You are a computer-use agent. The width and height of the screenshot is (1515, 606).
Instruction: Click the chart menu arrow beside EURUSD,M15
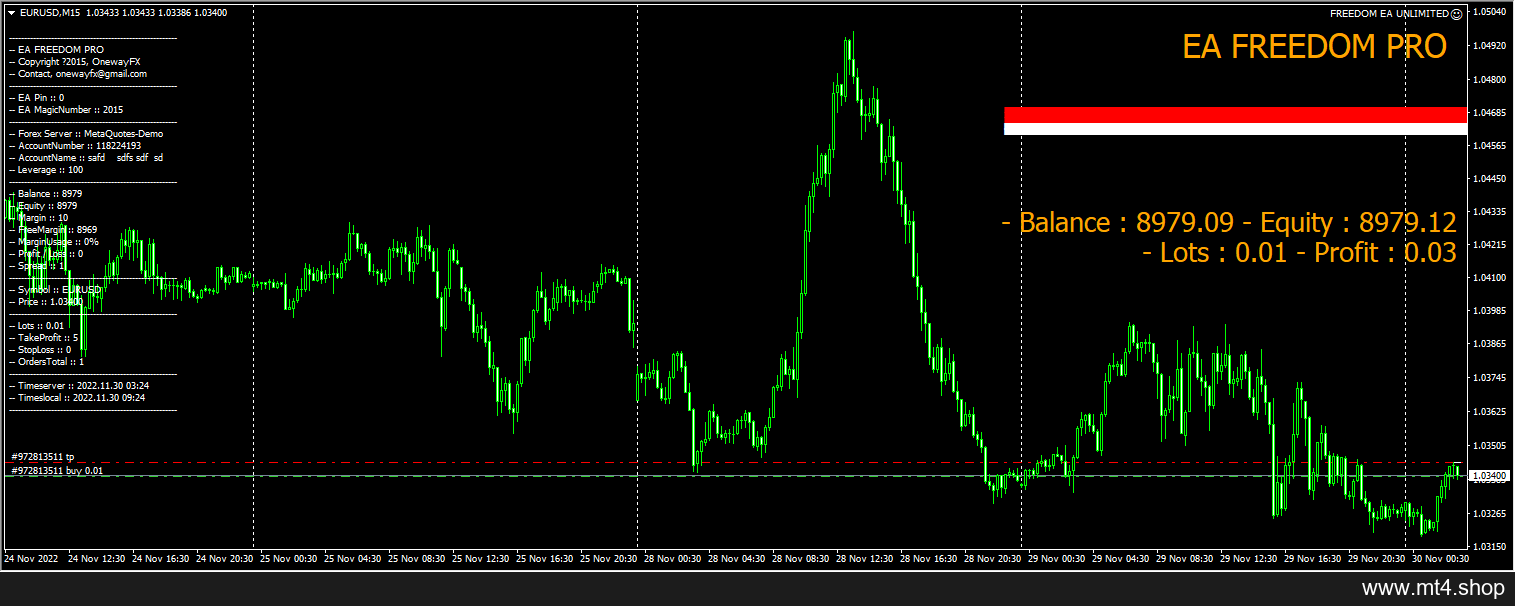pos(11,13)
